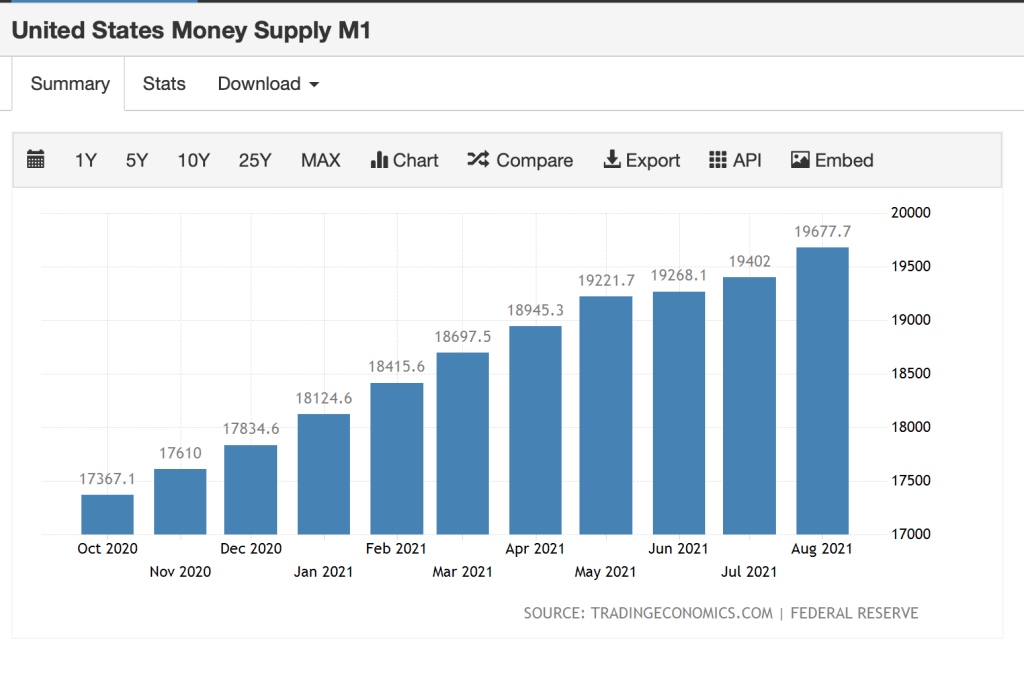Click the picture icon beside Embed
Screen dimensions: 1024x676
[x=800, y=160]
